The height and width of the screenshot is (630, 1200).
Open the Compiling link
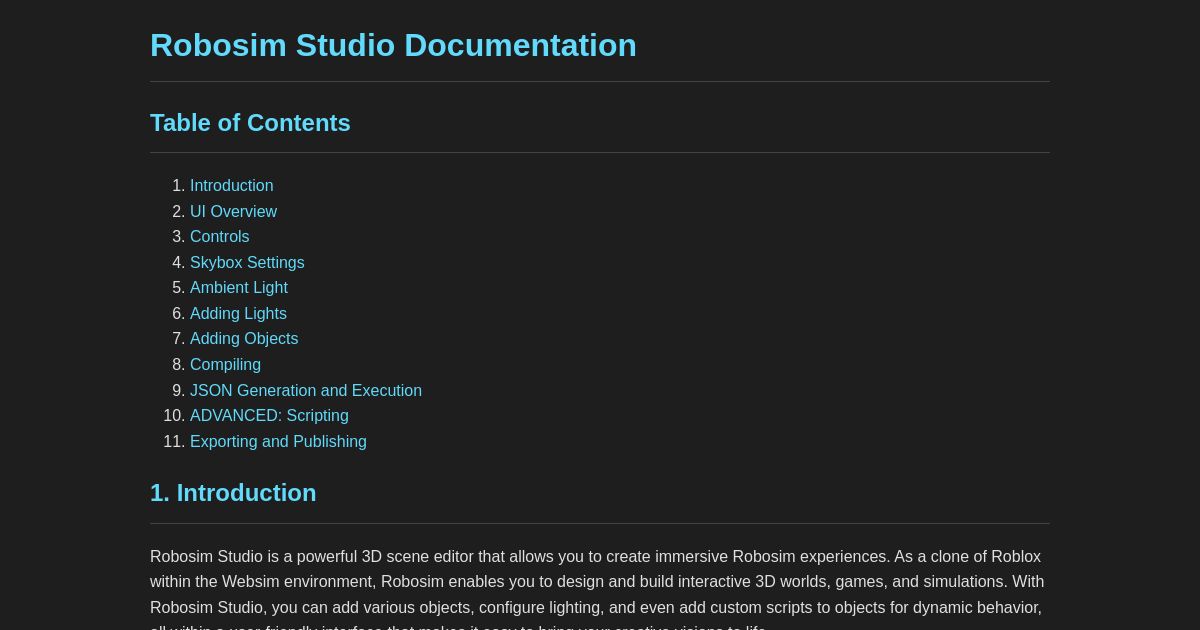[x=225, y=364]
